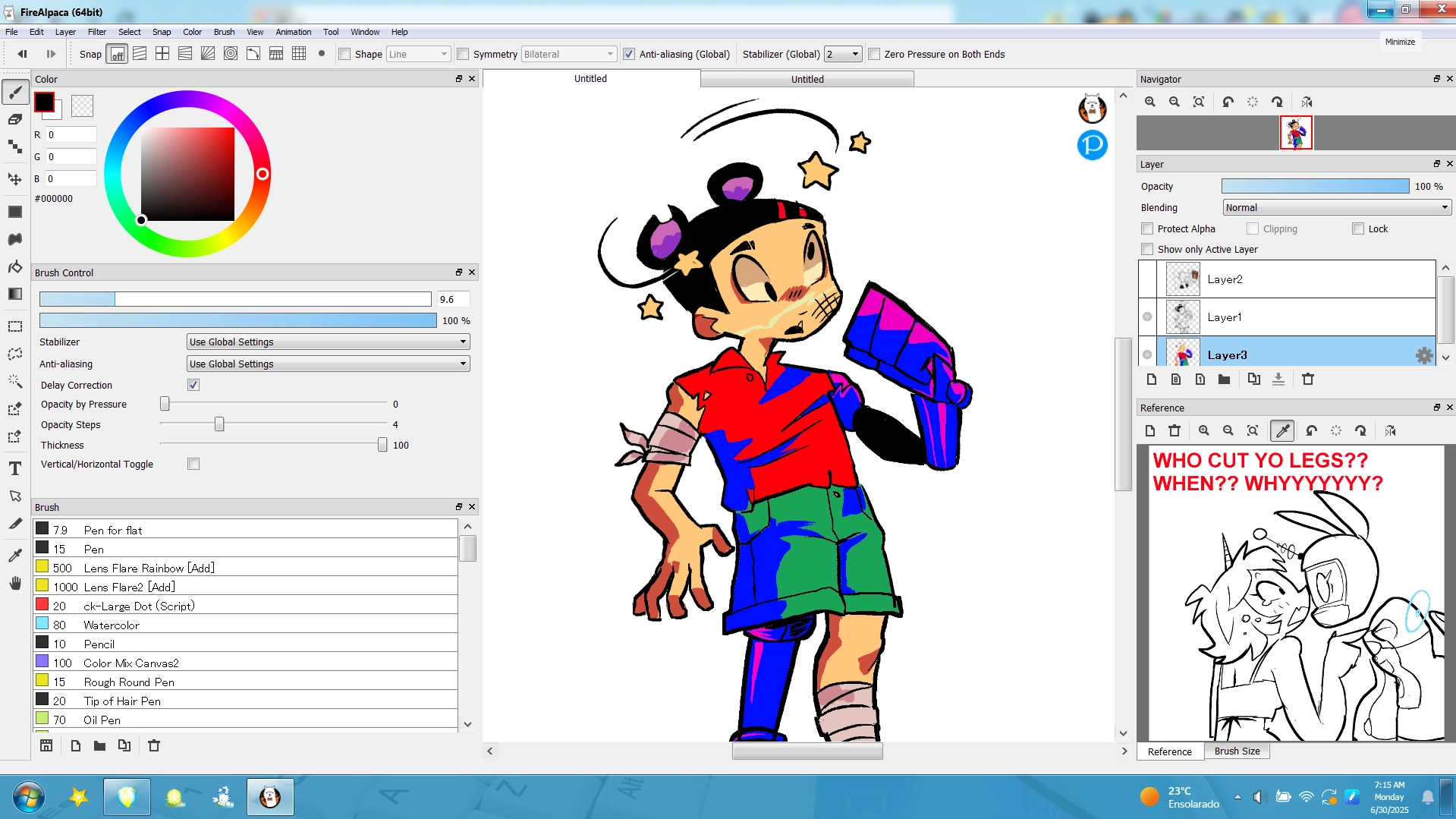The image size is (1456, 819).
Task: Click the Undo arrow button
Action: click(22, 54)
